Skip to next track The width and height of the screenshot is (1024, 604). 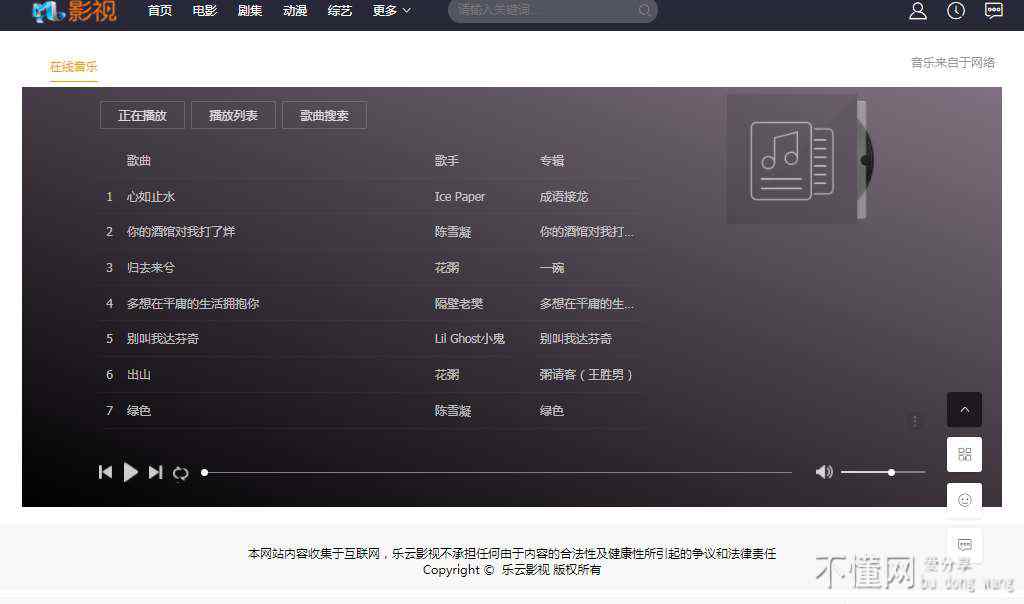coord(155,472)
